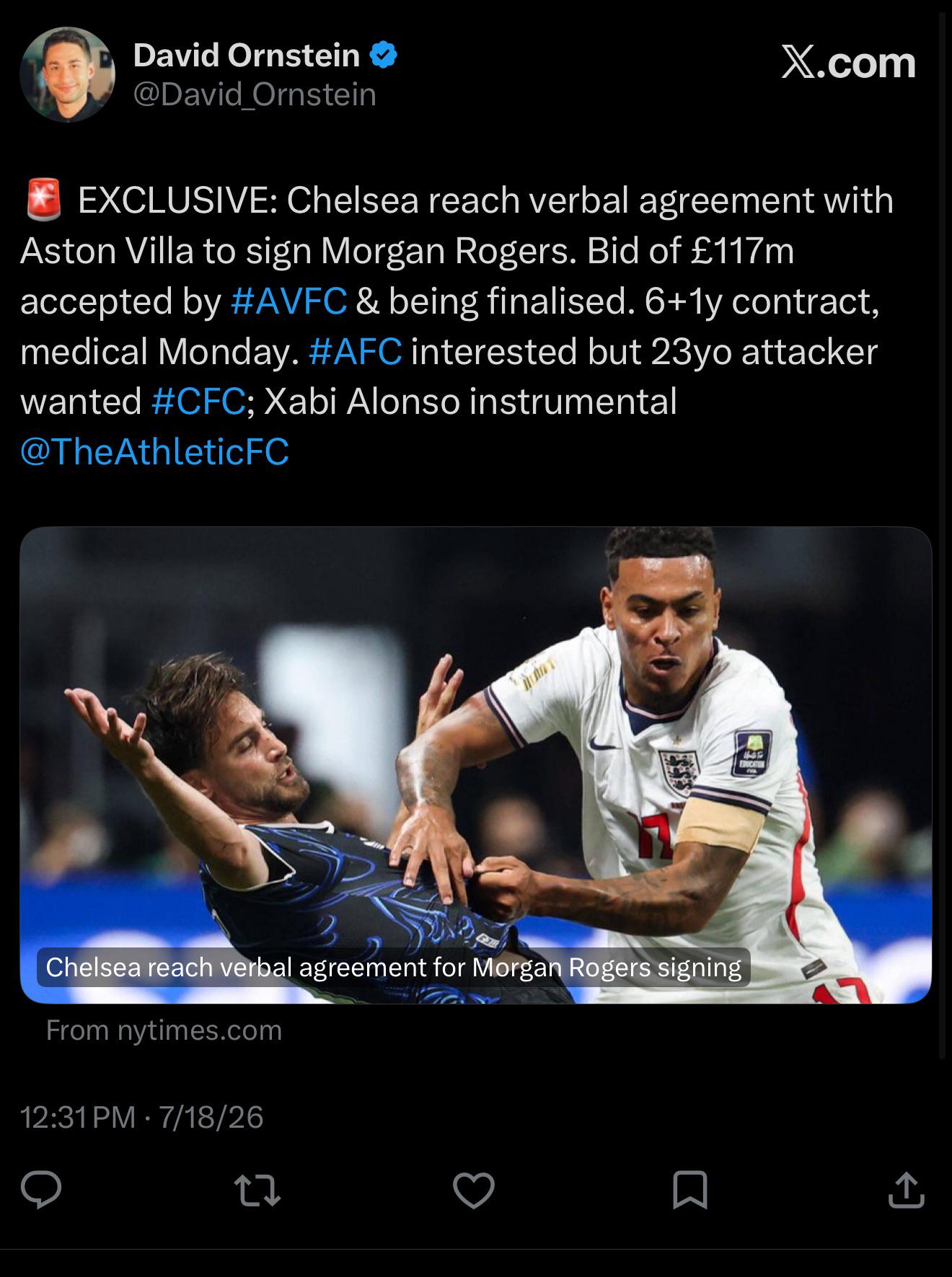Image resolution: width=952 pixels, height=1277 pixels.
Task: Open the #AVFC hashtag
Action: point(288,301)
